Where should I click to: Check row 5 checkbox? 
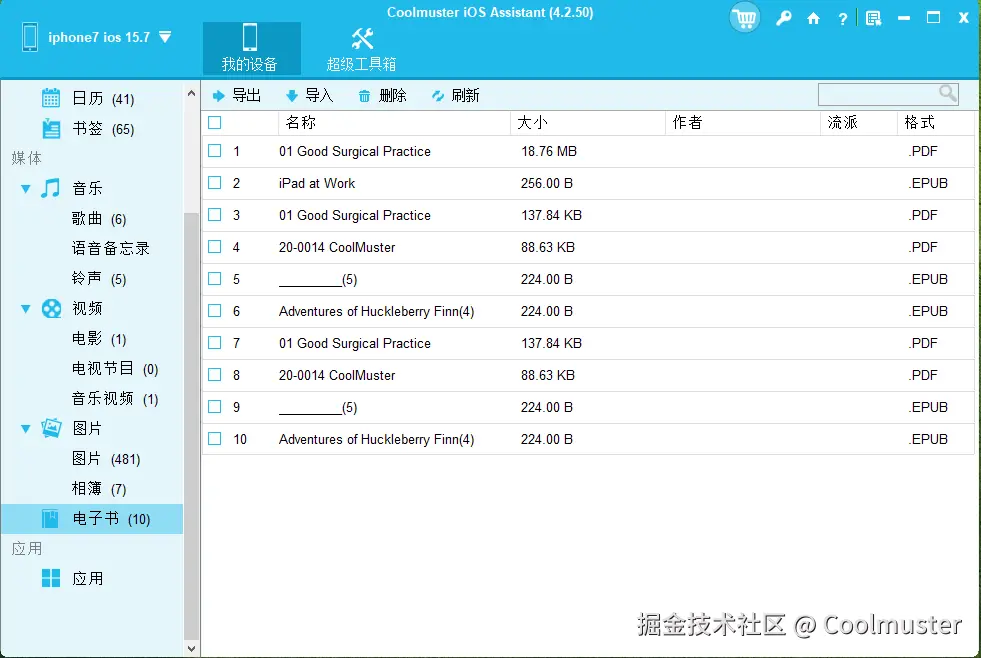click(x=215, y=278)
